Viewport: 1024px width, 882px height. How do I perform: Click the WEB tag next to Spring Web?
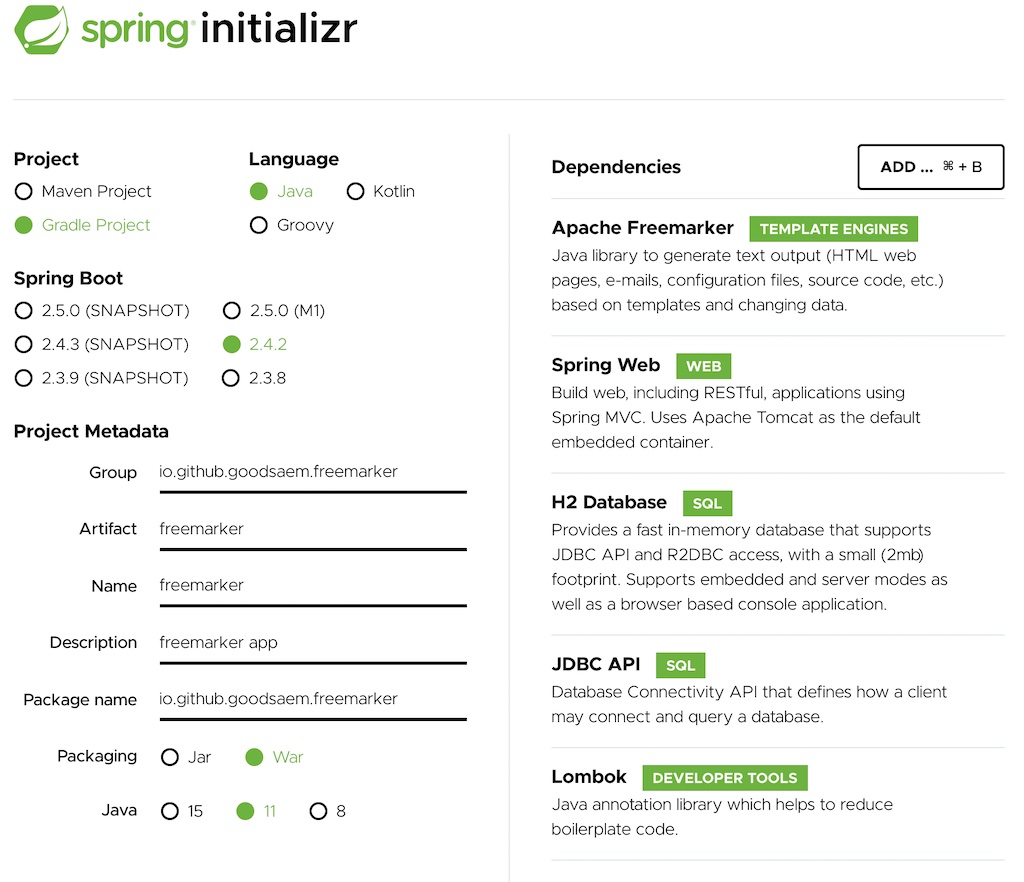click(703, 366)
